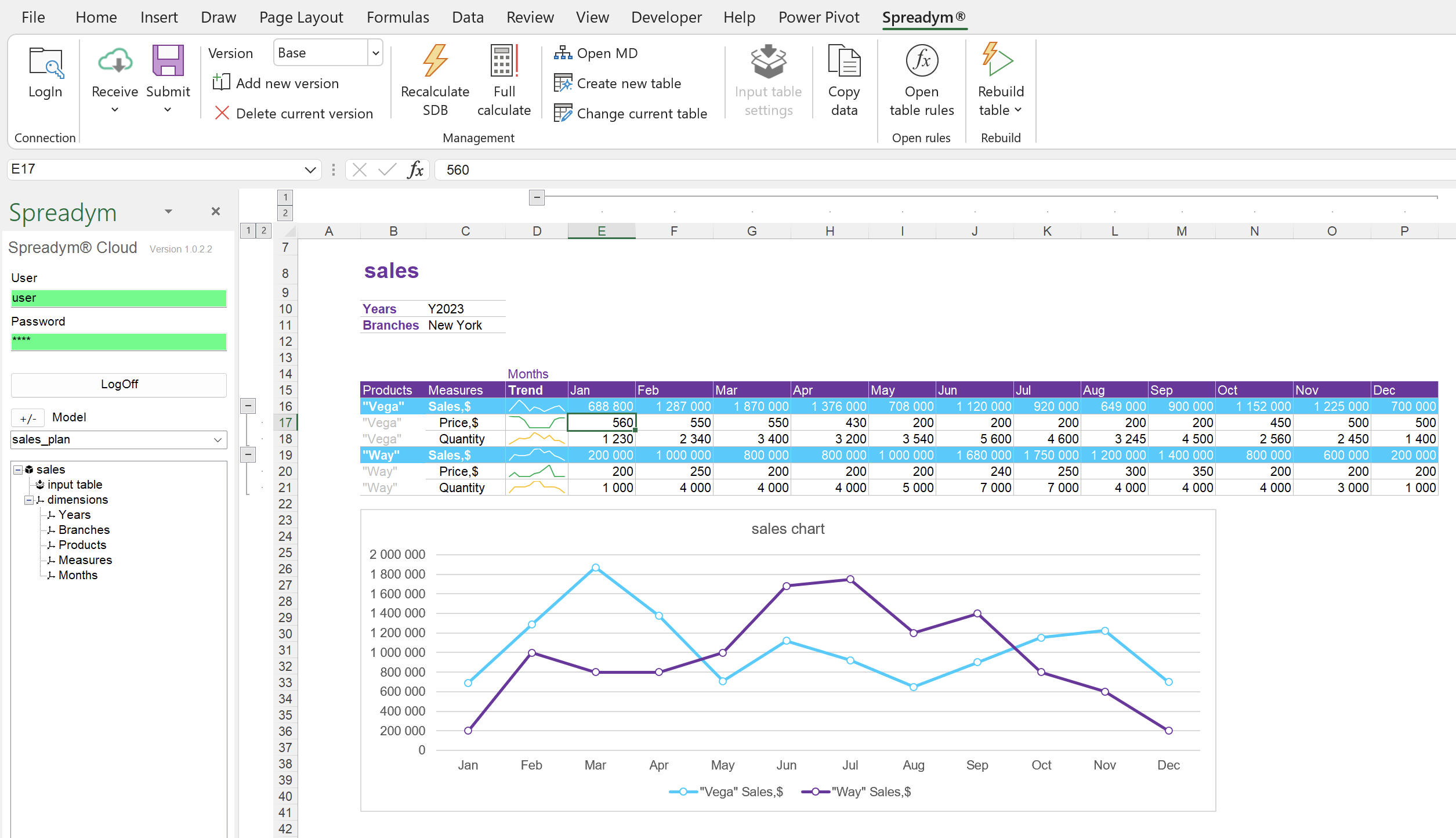Click the green Password input field
The width and height of the screenshot is (1456, 838).
point(118,342)
